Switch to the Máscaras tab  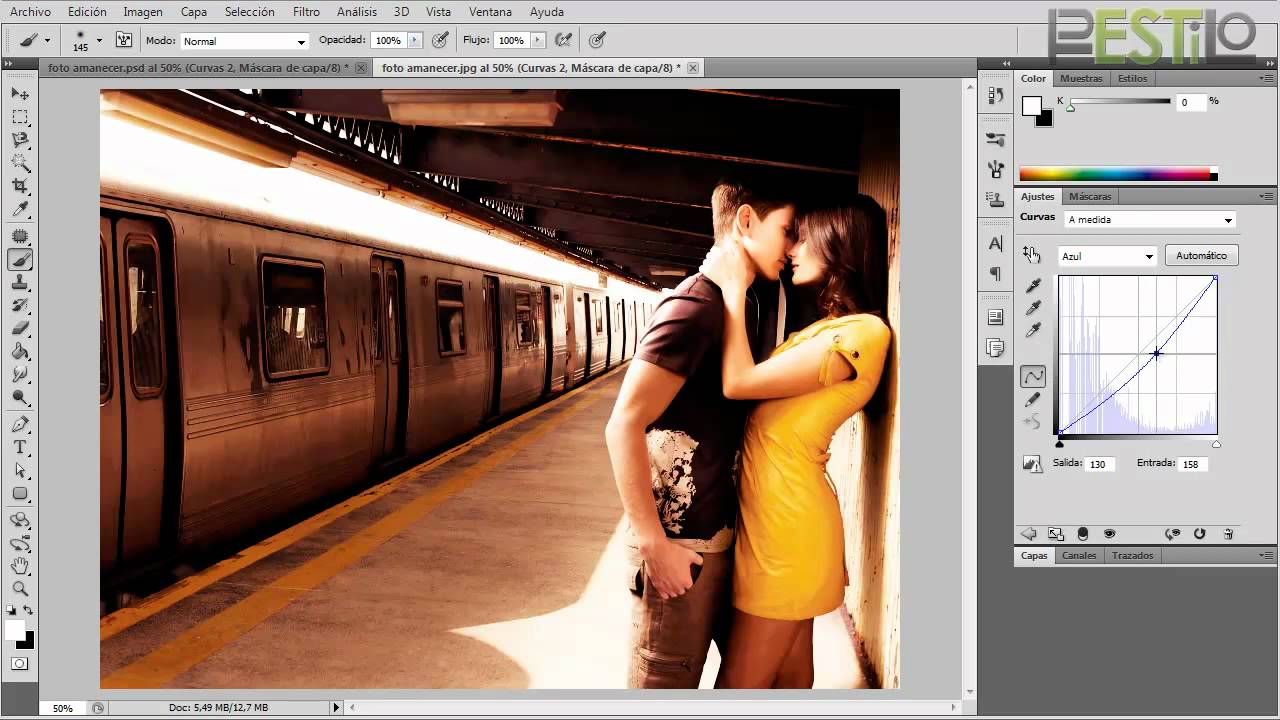click(1090, 196)
